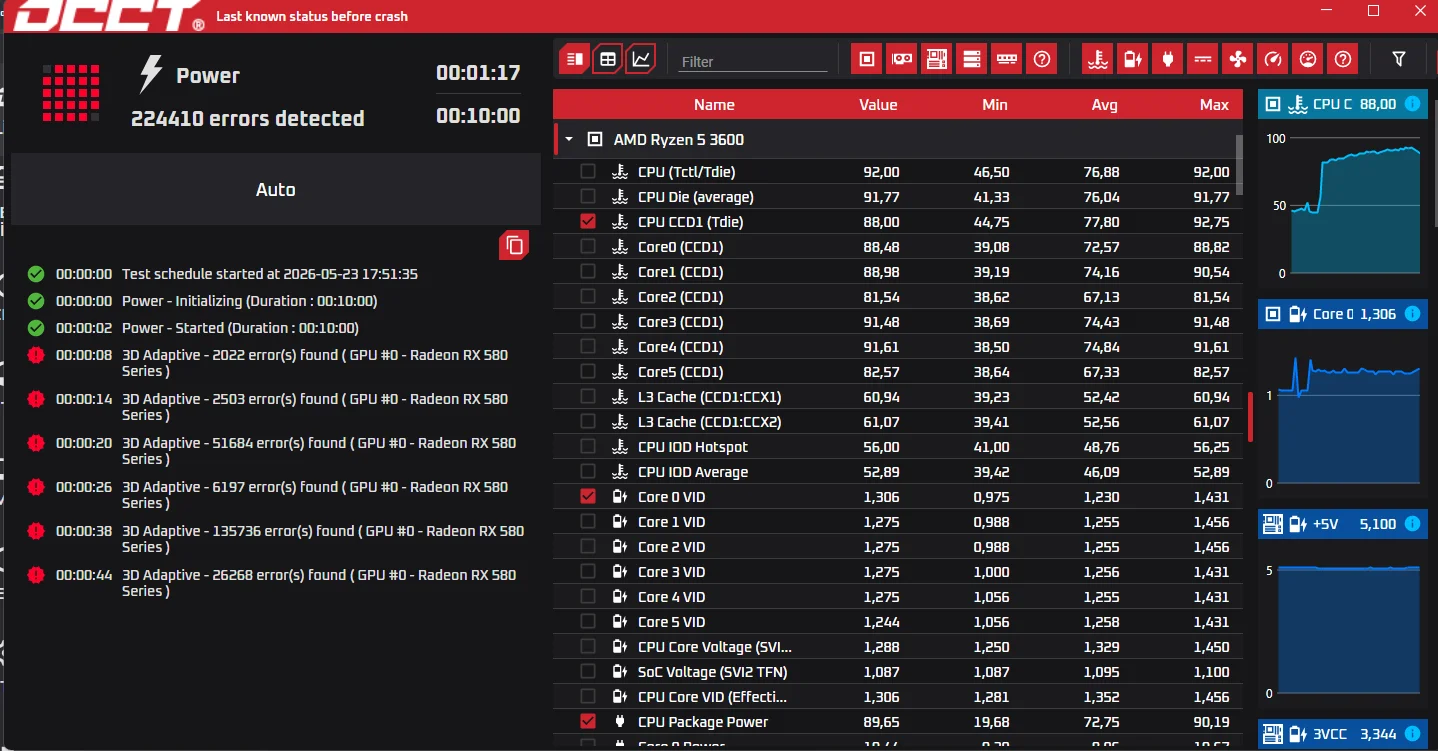The image size is (1438, 751).
Task: Open info for the CPU CCD1 graph
Action: 1412,104
